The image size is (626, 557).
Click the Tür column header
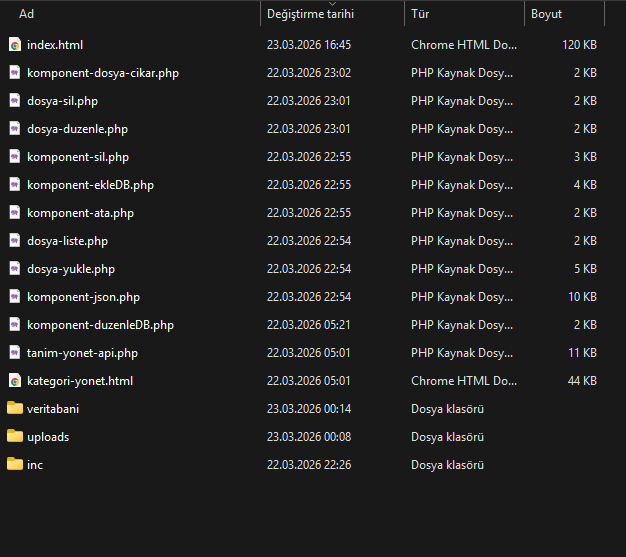point(420,14)
